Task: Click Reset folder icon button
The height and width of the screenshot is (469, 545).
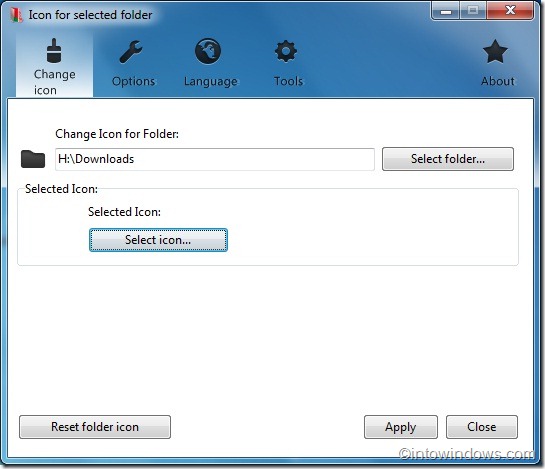Action: 95,427
